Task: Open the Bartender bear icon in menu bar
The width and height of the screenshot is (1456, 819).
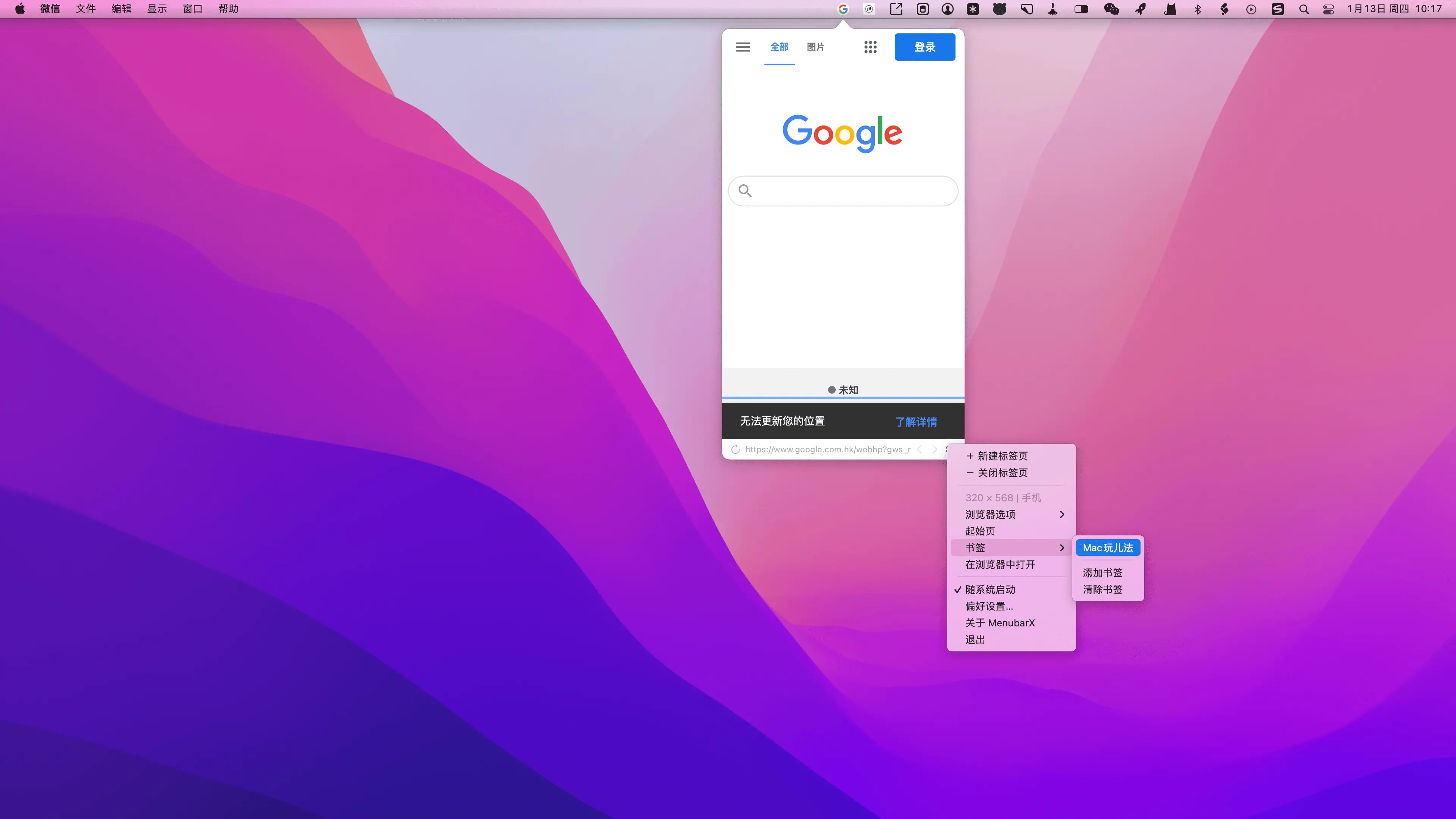Action: click(999, 9)
